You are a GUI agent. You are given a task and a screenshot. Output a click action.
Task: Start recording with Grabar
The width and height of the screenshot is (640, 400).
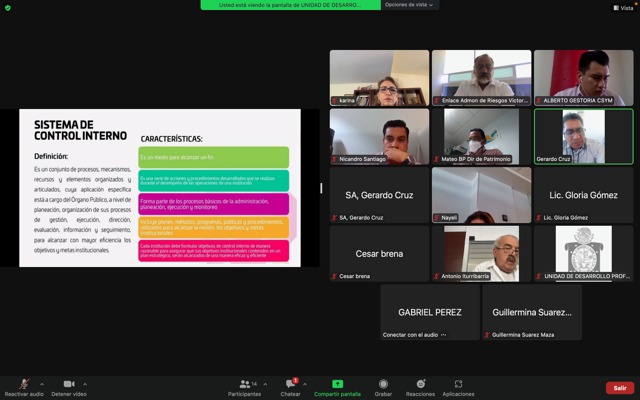[383, 385]
